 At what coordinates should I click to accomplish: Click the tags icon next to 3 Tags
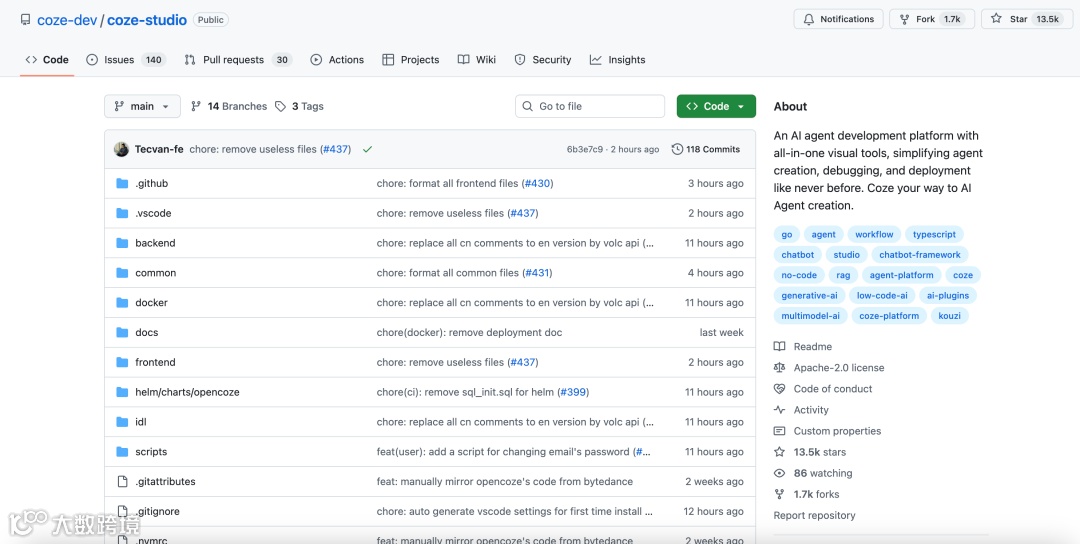click(280, 106)
